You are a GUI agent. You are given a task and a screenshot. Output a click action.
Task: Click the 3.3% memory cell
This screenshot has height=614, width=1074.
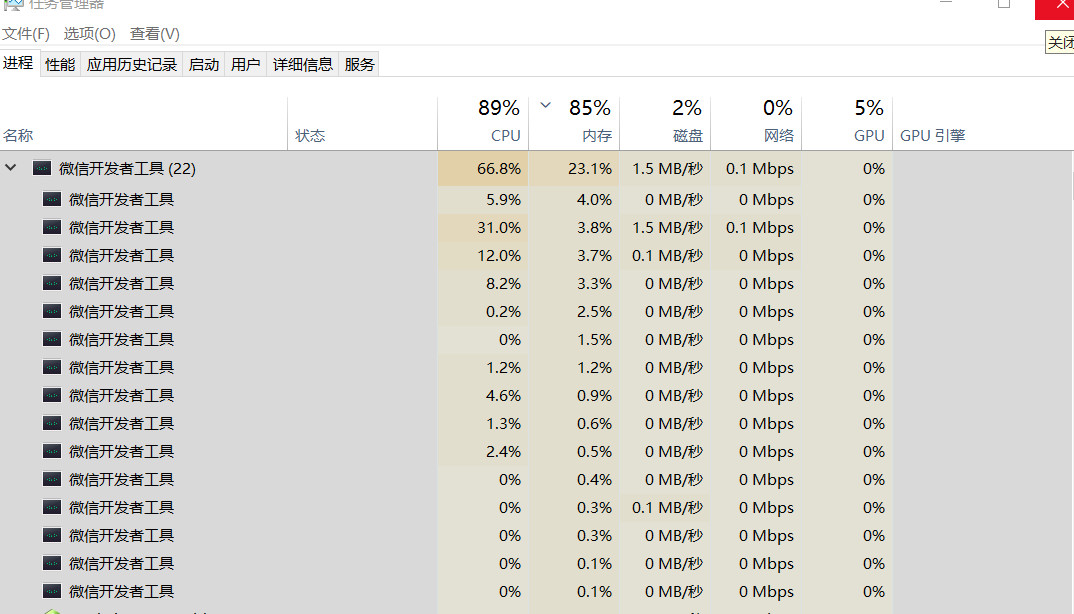coord(574,284)
